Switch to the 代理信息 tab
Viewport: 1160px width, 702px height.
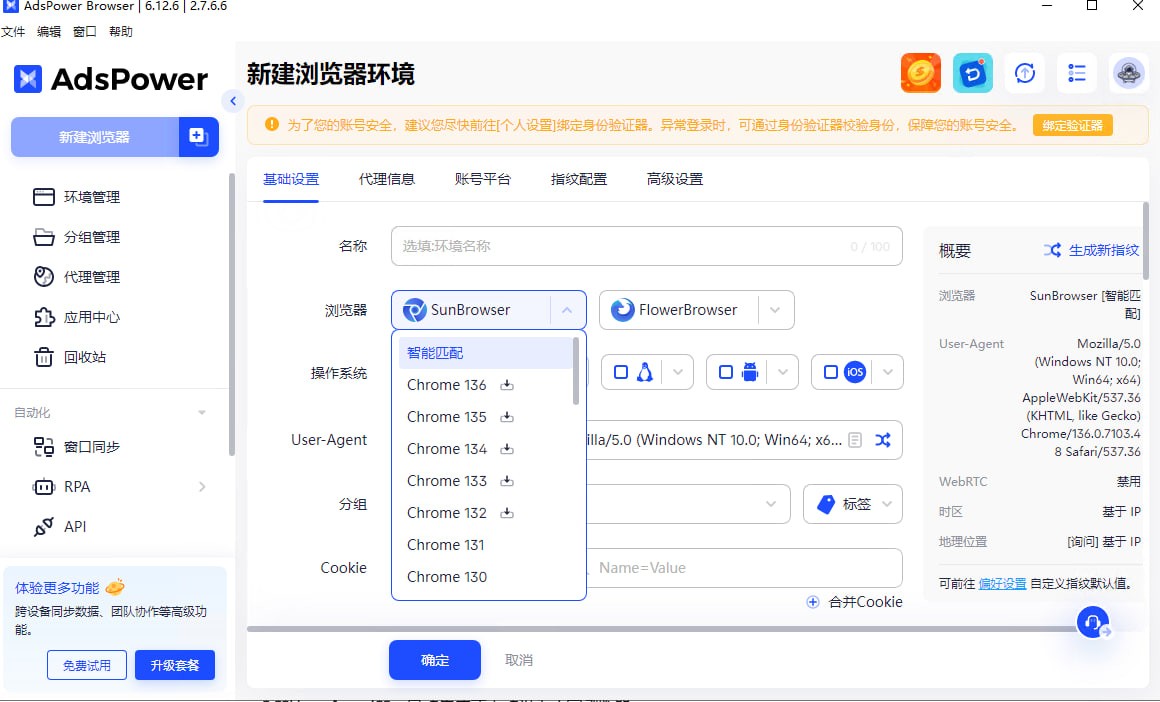click(387, 179)
